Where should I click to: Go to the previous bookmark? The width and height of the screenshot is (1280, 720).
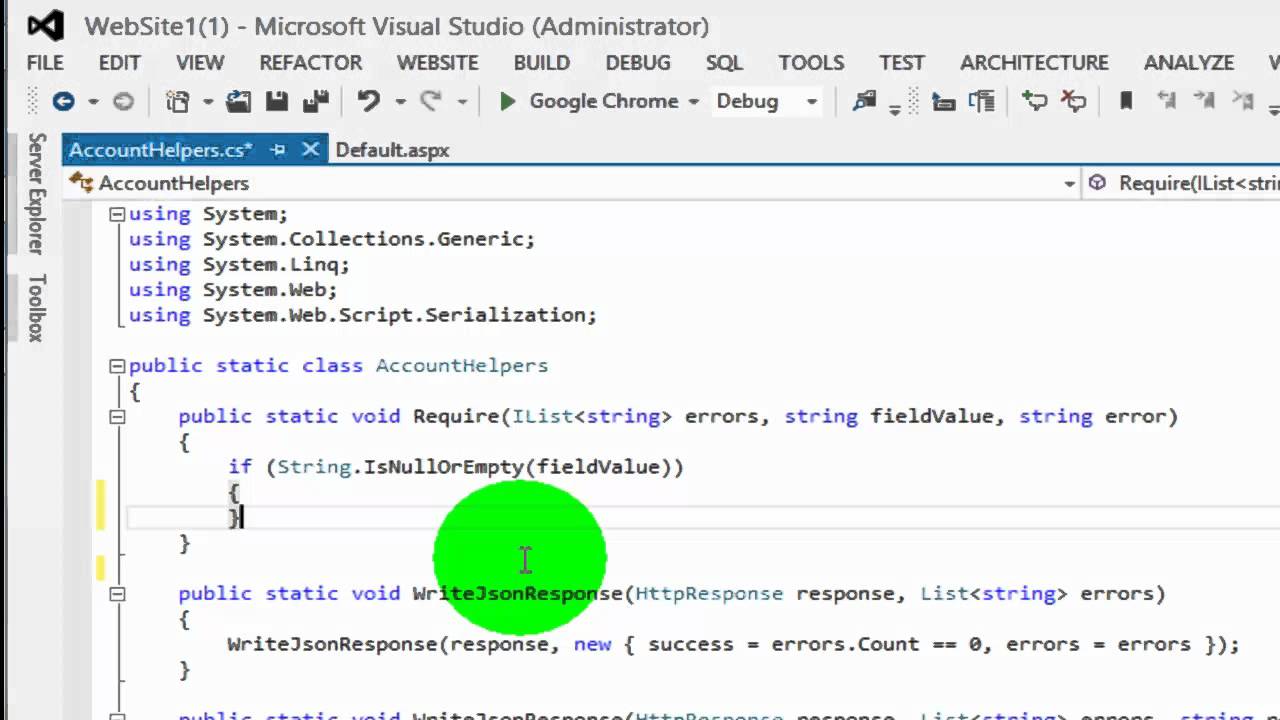[x=1166, y=101]
